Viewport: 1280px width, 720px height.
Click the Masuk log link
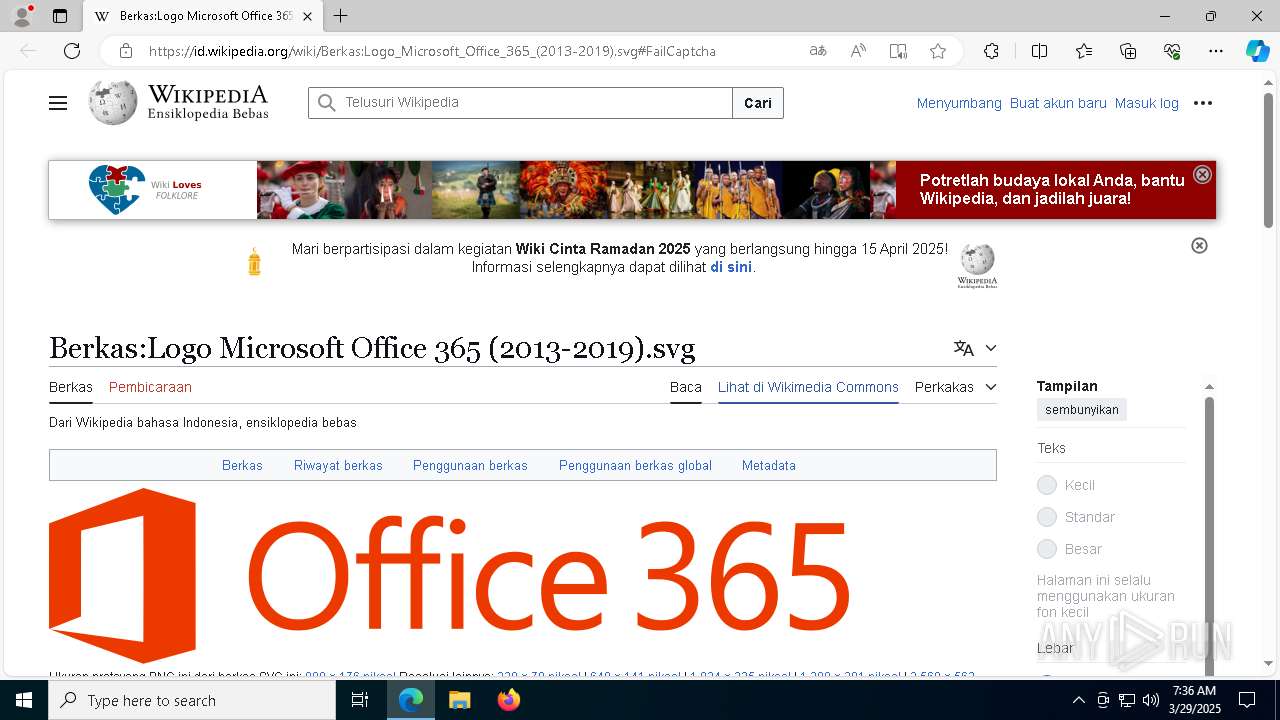pos(1147,103)
